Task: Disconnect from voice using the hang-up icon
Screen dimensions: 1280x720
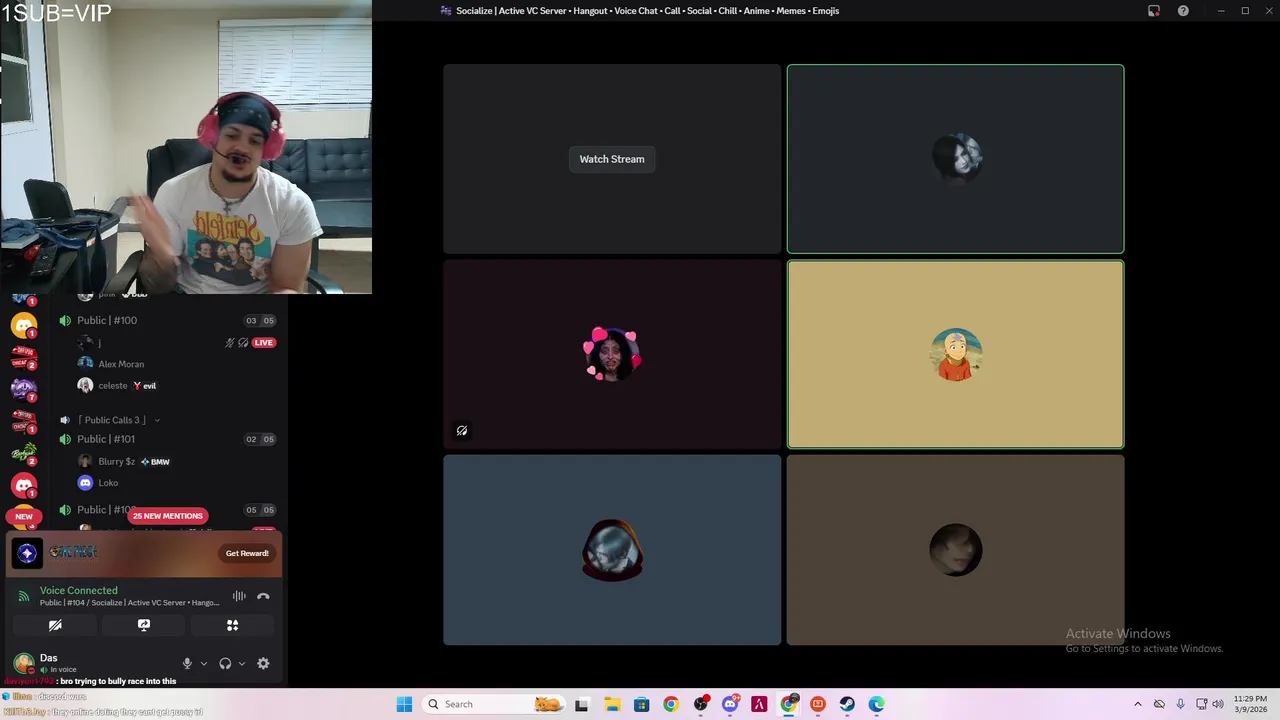Action: [263, 596]
